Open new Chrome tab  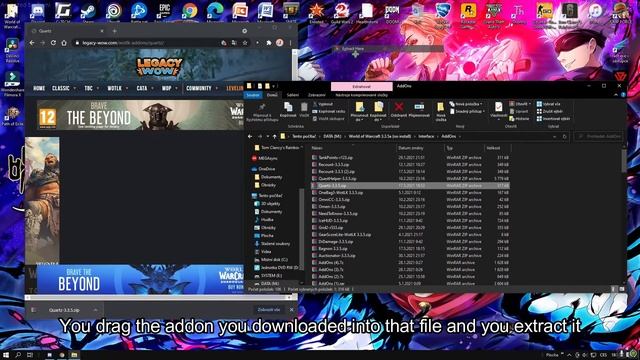(x=115, y=31)
